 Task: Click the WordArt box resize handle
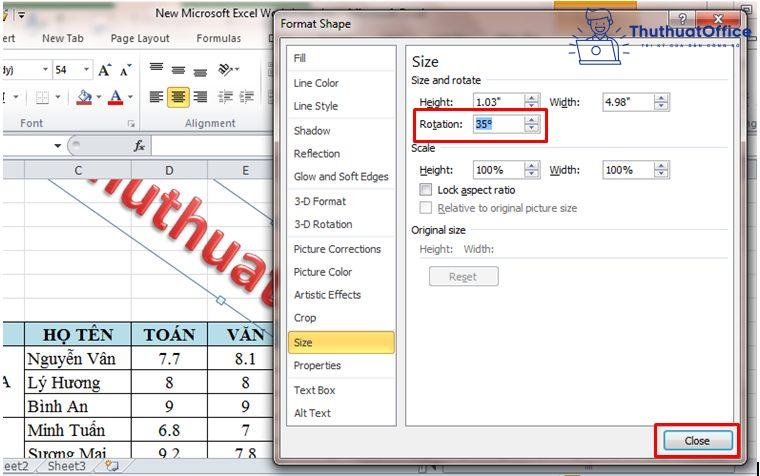pos(221,301)
